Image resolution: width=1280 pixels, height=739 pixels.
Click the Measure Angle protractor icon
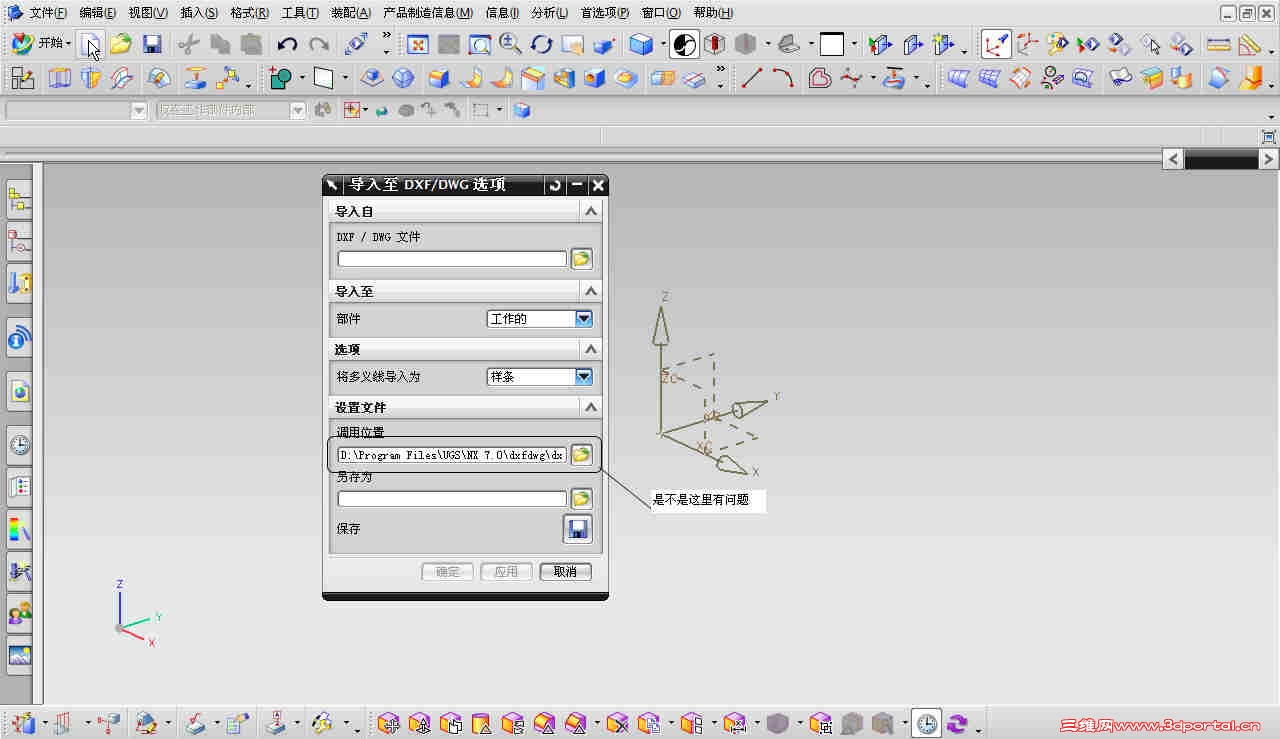1249,44
